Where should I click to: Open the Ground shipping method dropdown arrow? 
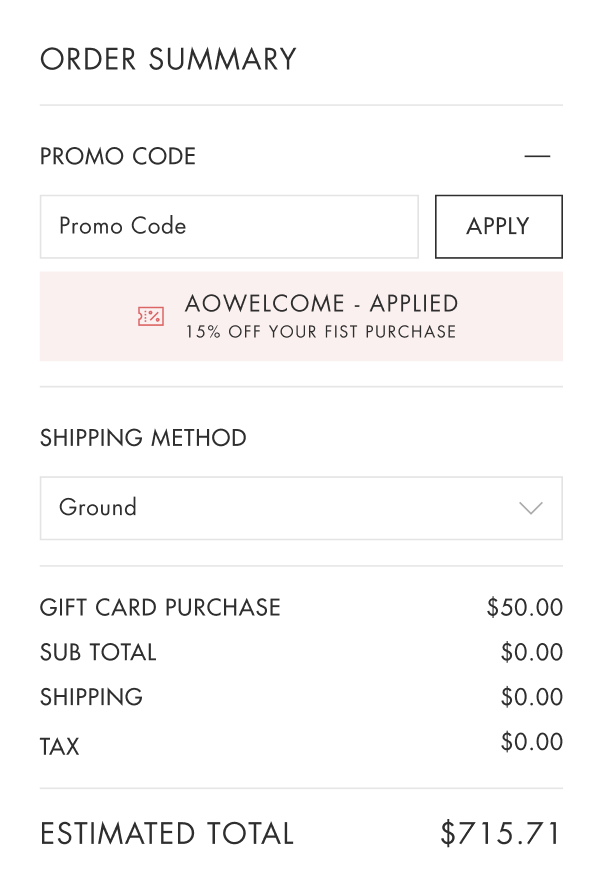tap(531, 508)
